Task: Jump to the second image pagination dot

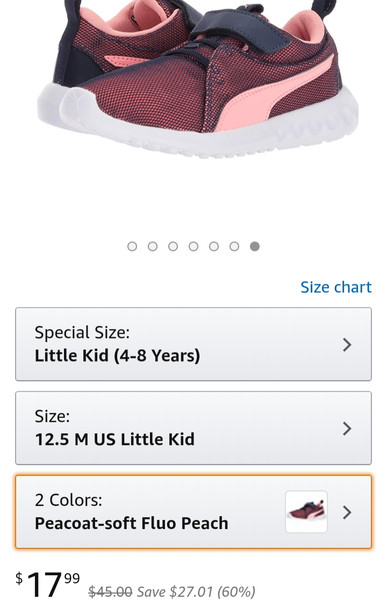Action: [153, 246]
